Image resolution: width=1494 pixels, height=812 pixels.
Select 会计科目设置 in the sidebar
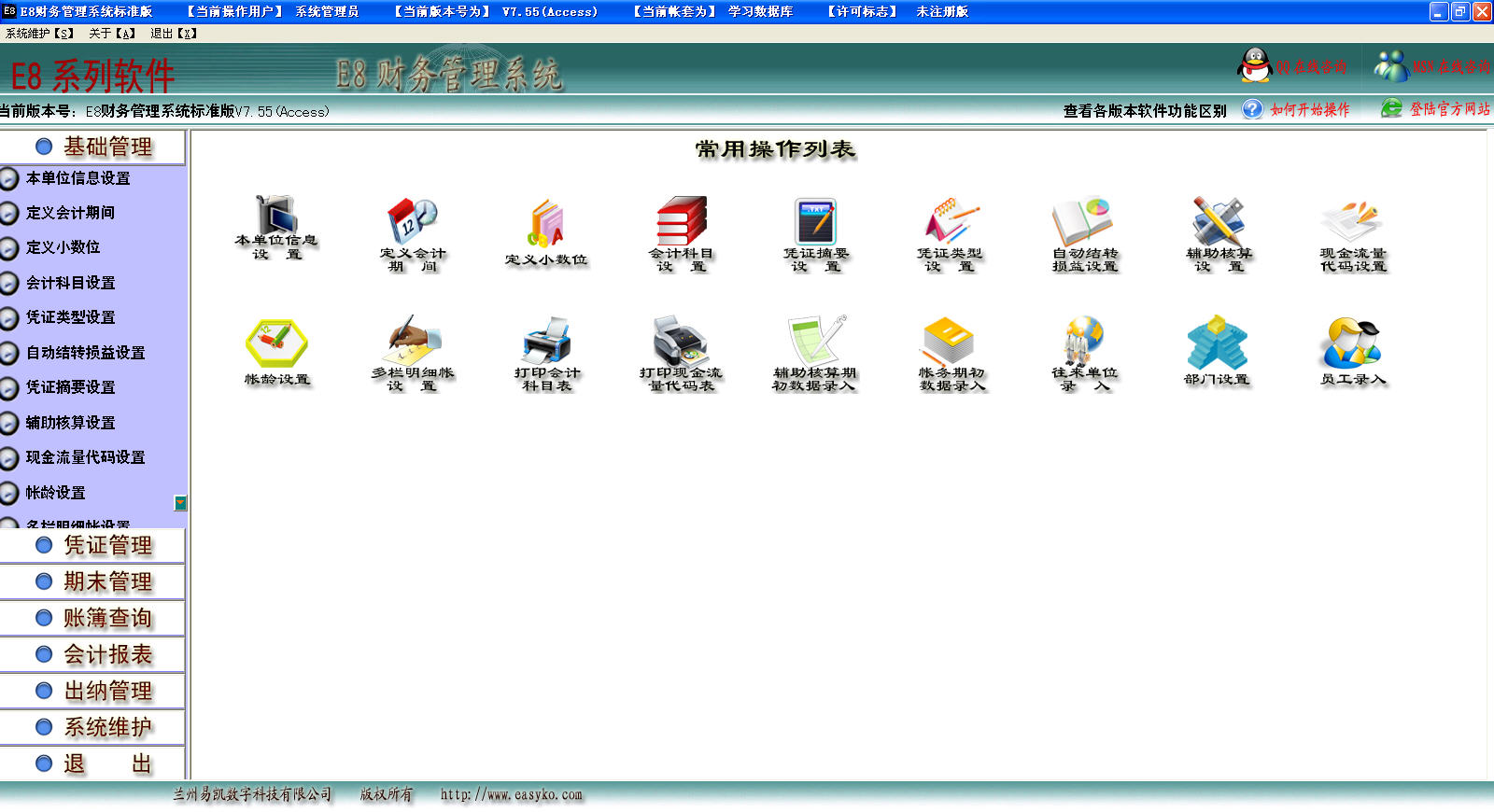71,283
